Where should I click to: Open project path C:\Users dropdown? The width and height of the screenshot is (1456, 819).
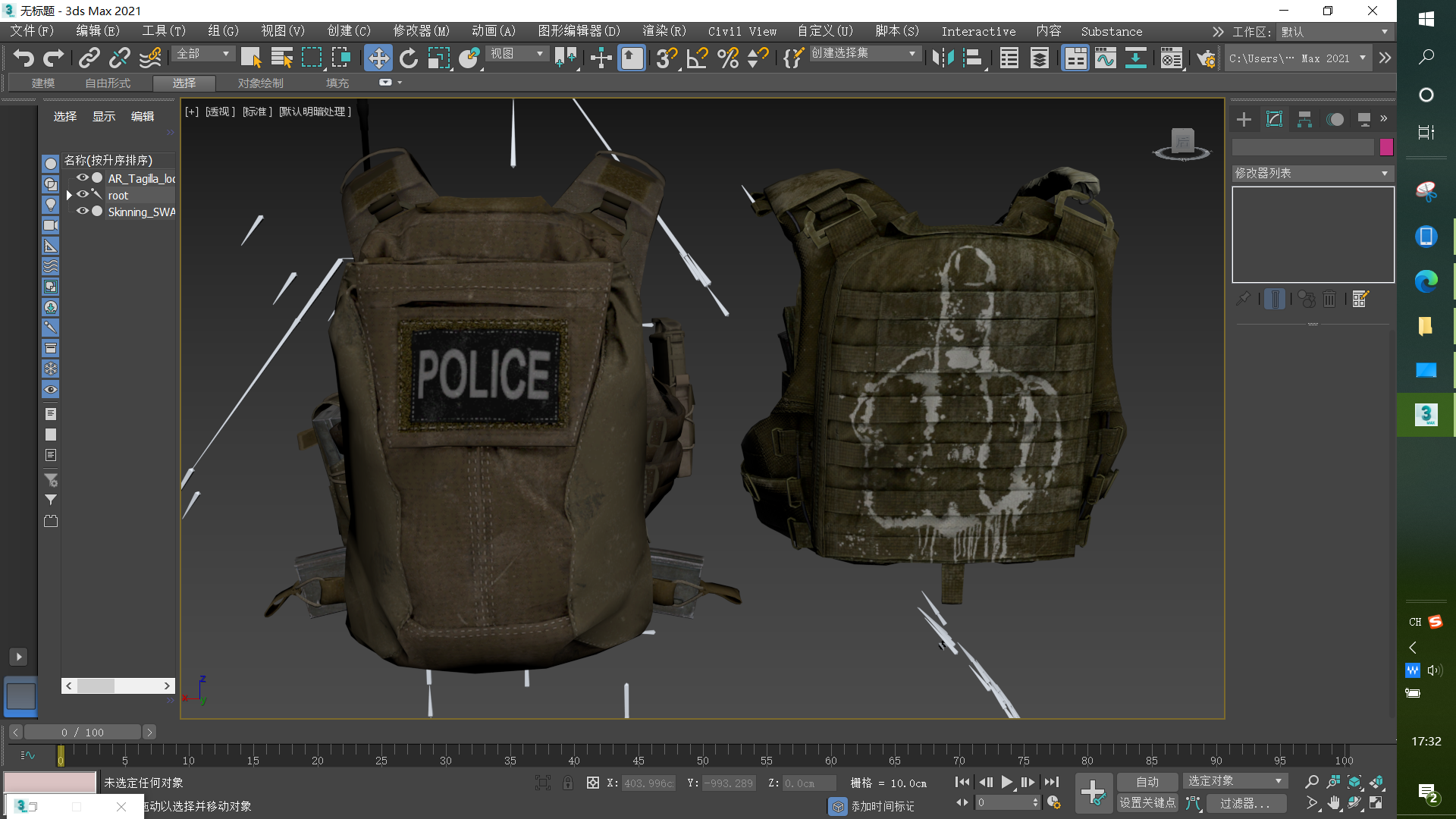[1298, 58]
